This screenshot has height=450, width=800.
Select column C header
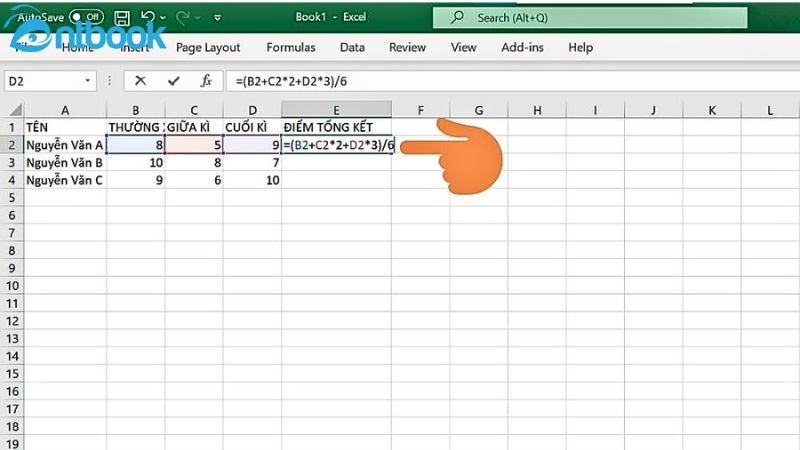tap(194, 110)
